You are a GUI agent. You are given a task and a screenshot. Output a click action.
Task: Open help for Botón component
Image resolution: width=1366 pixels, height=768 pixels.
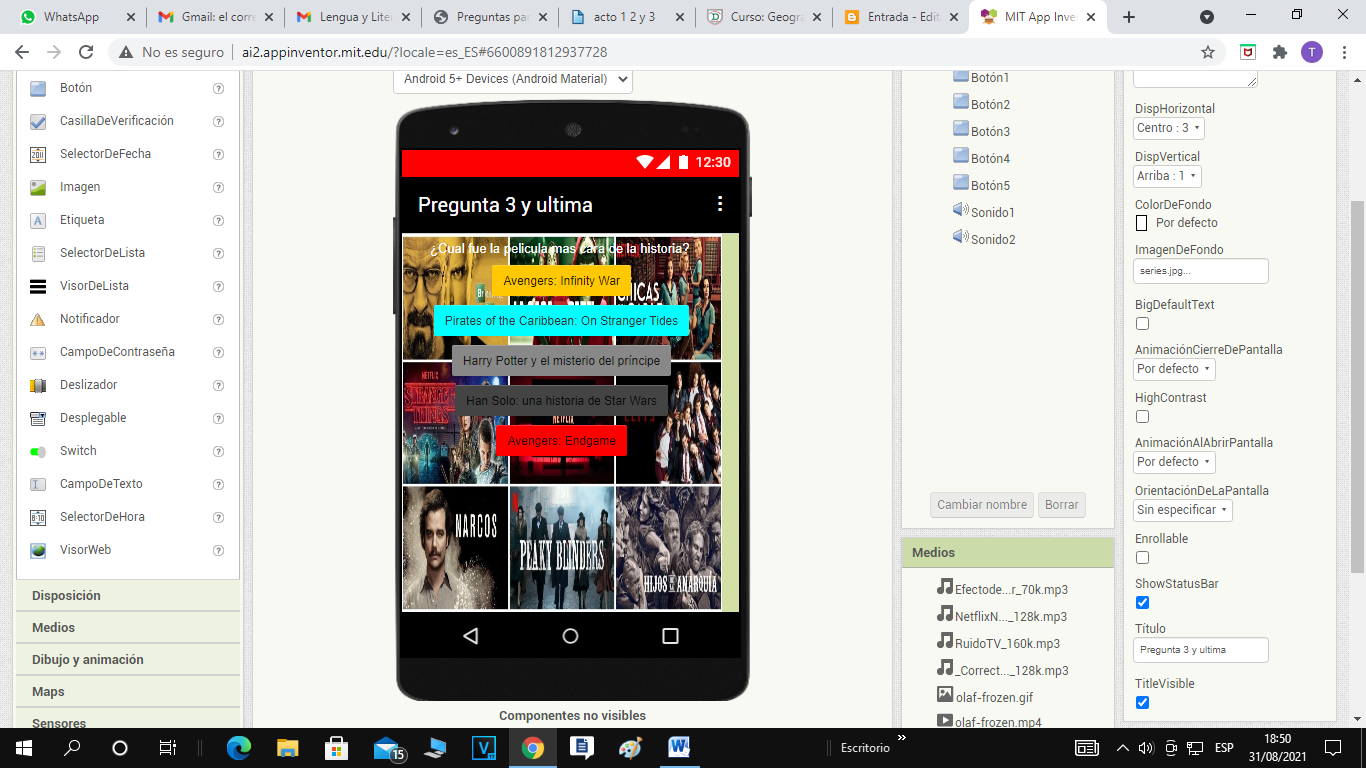[218, 88]
